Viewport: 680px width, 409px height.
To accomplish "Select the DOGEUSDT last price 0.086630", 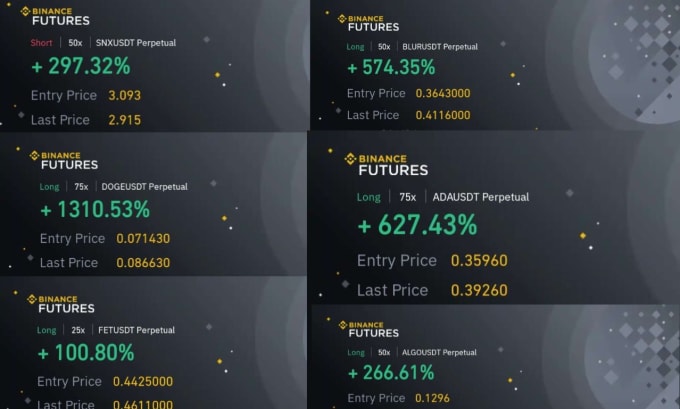I will [143, 262].
